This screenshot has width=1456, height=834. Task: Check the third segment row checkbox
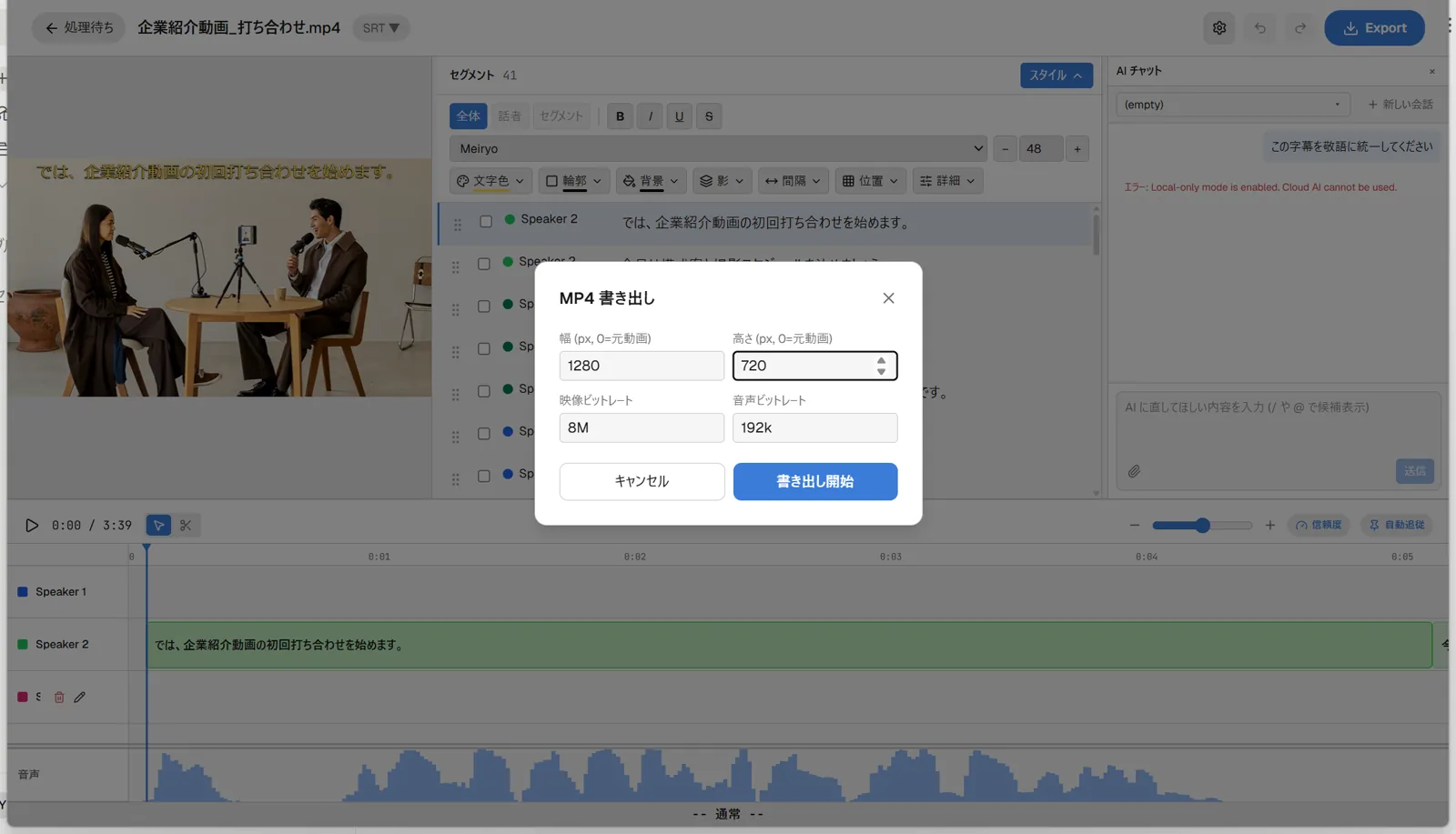(x=484, y=306)
